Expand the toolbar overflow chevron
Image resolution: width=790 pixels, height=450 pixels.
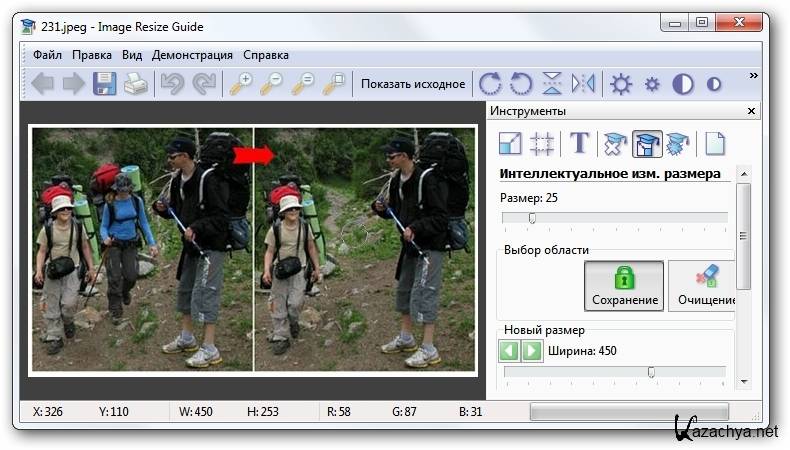point(753,76)
